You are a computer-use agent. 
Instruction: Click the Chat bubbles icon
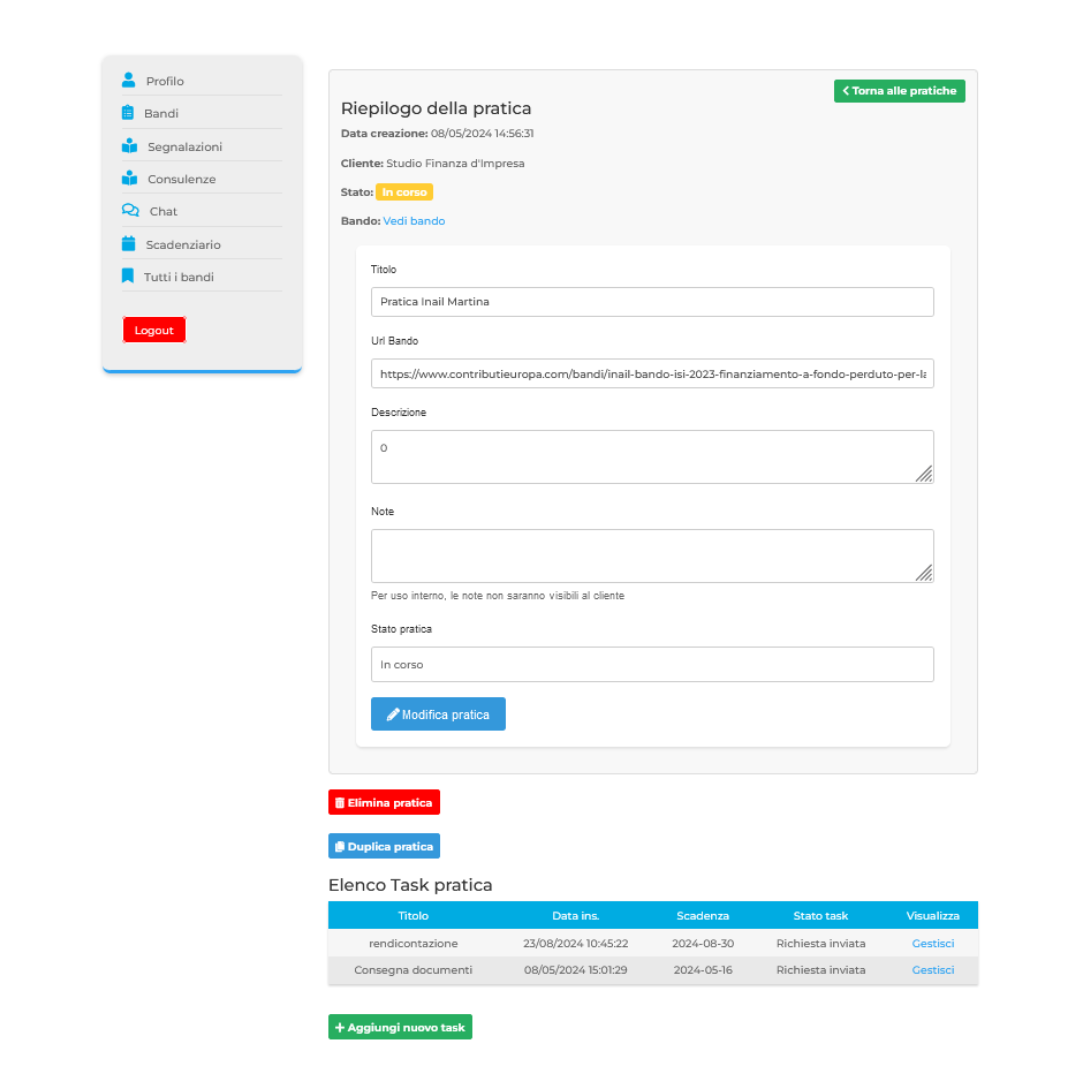pyautogui.click(x=130, y=211)
